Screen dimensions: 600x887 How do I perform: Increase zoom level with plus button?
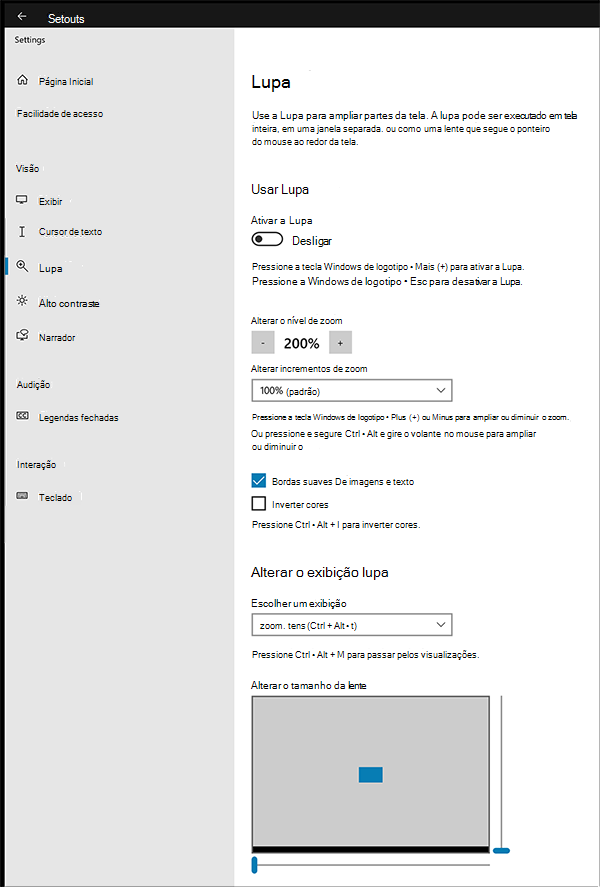tap(340, 343)
